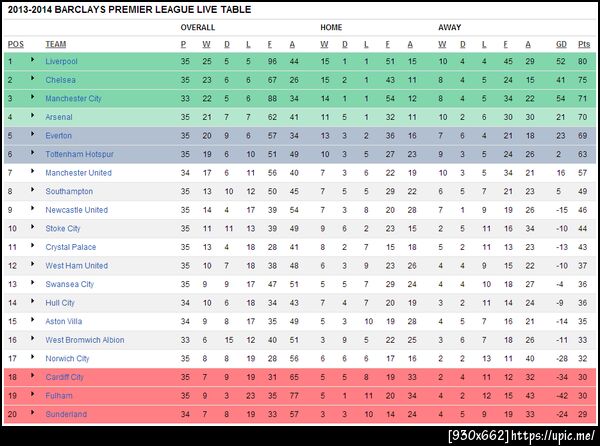Viewport: 600px width, 446px height.
Task: Open West Bromwich Albion team page
Action: 85,340
